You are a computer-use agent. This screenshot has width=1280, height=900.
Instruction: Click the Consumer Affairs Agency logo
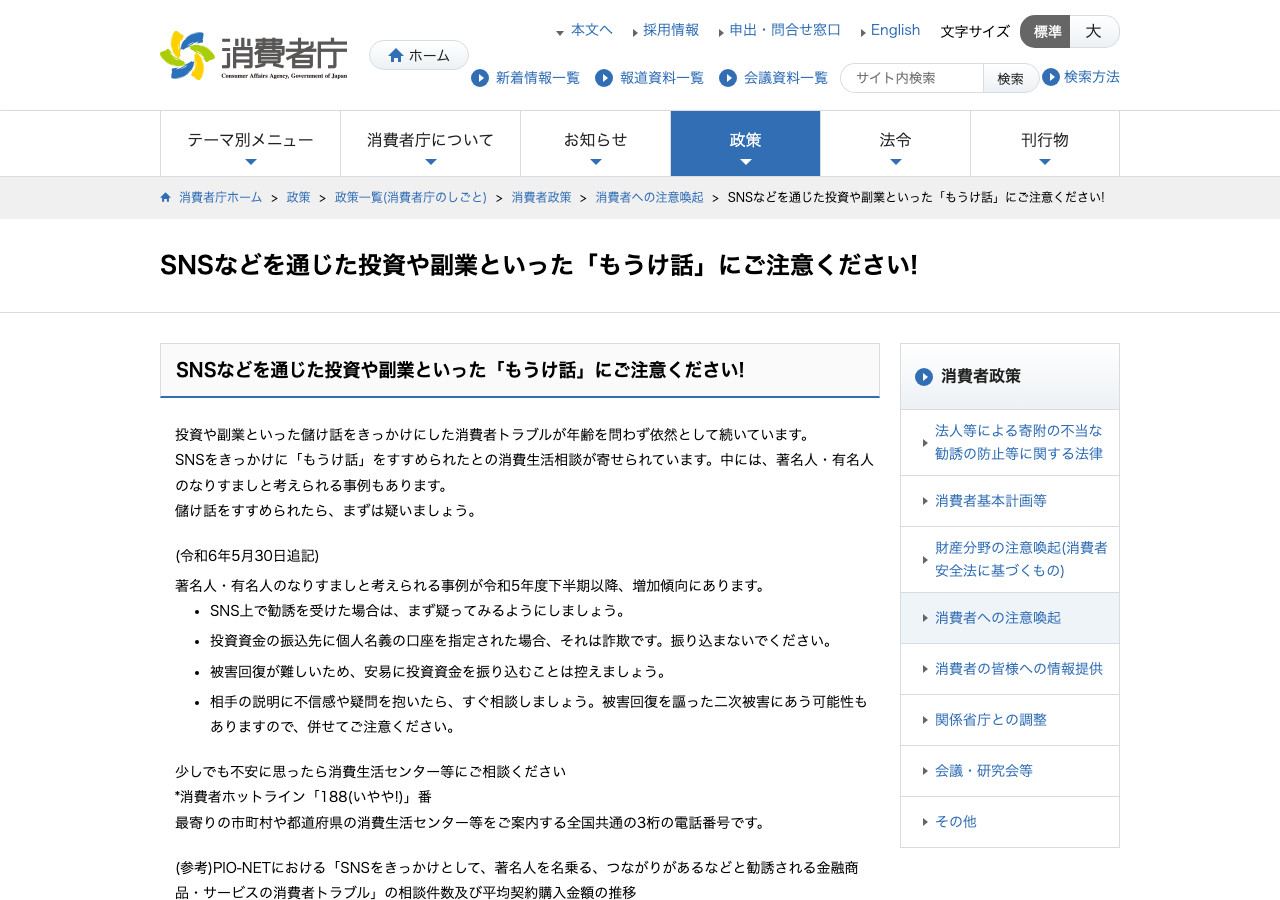point(254,55)
